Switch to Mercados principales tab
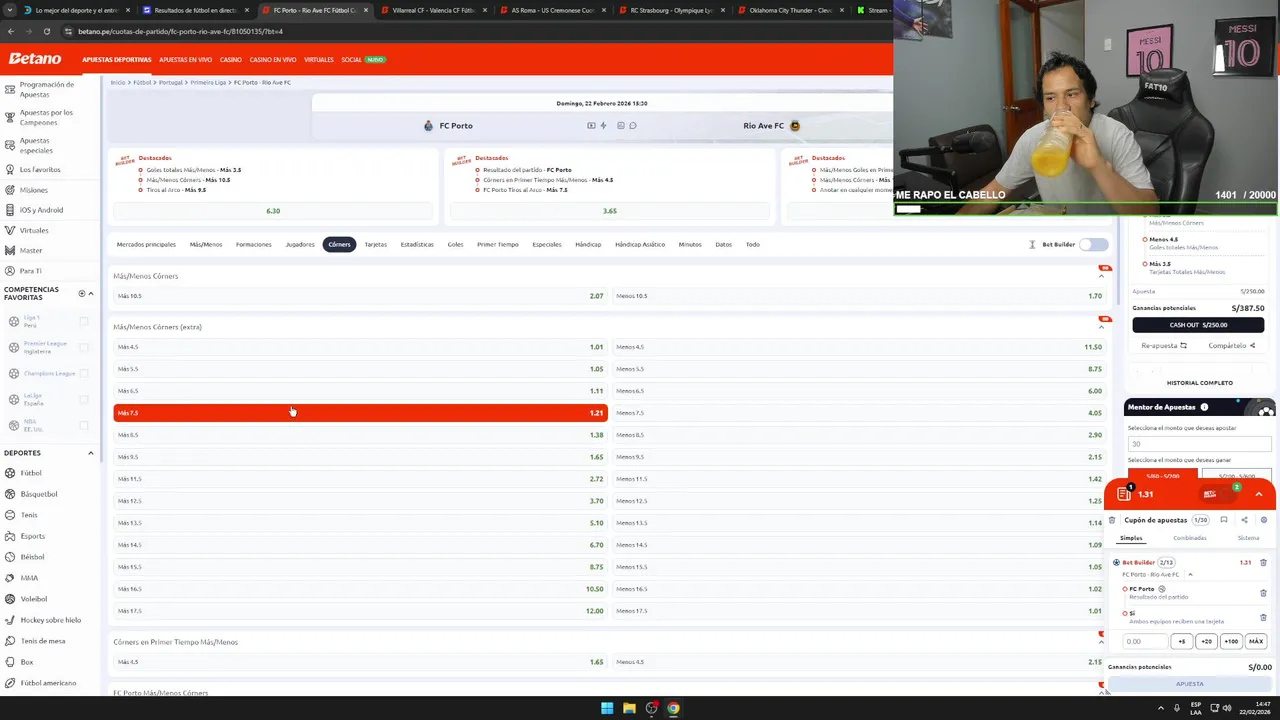The width and height of the screenshot is (1280, 720). 146,244
